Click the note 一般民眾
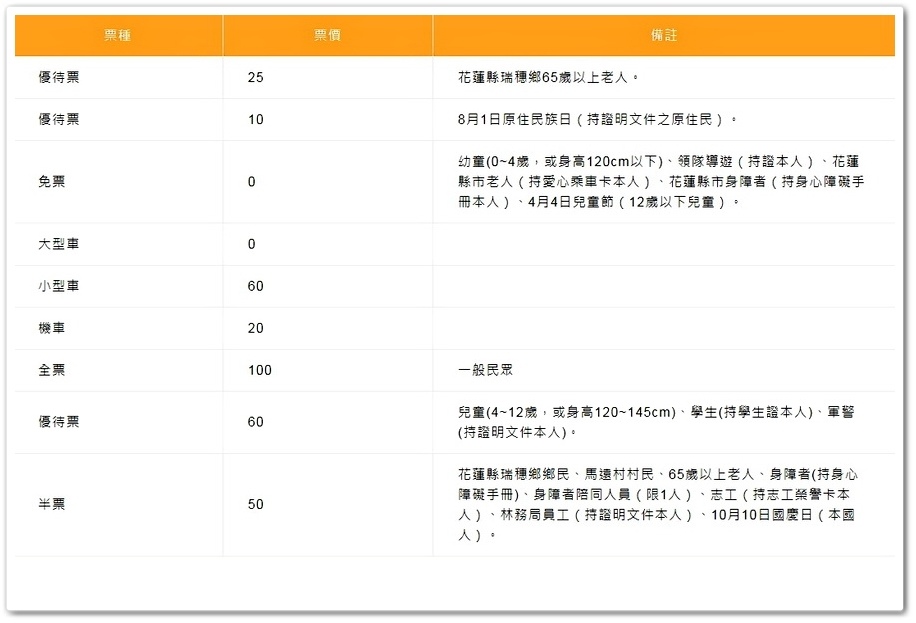This screenshot has width=916, height=623. coord(485,370)
